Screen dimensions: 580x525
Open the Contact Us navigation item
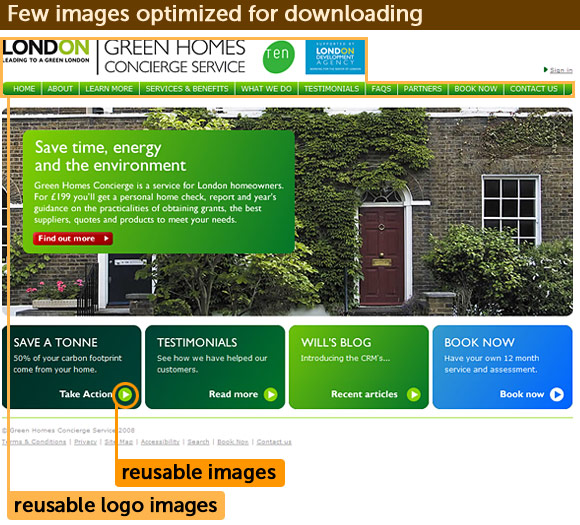[x=533, y=89]
